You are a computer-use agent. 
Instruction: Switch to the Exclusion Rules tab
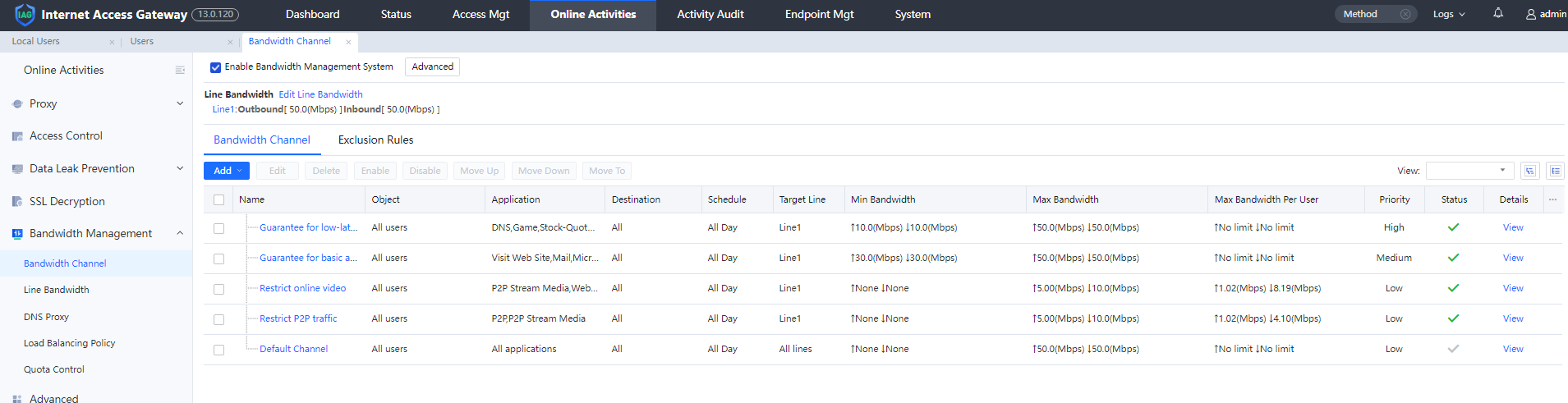(375, 140)
